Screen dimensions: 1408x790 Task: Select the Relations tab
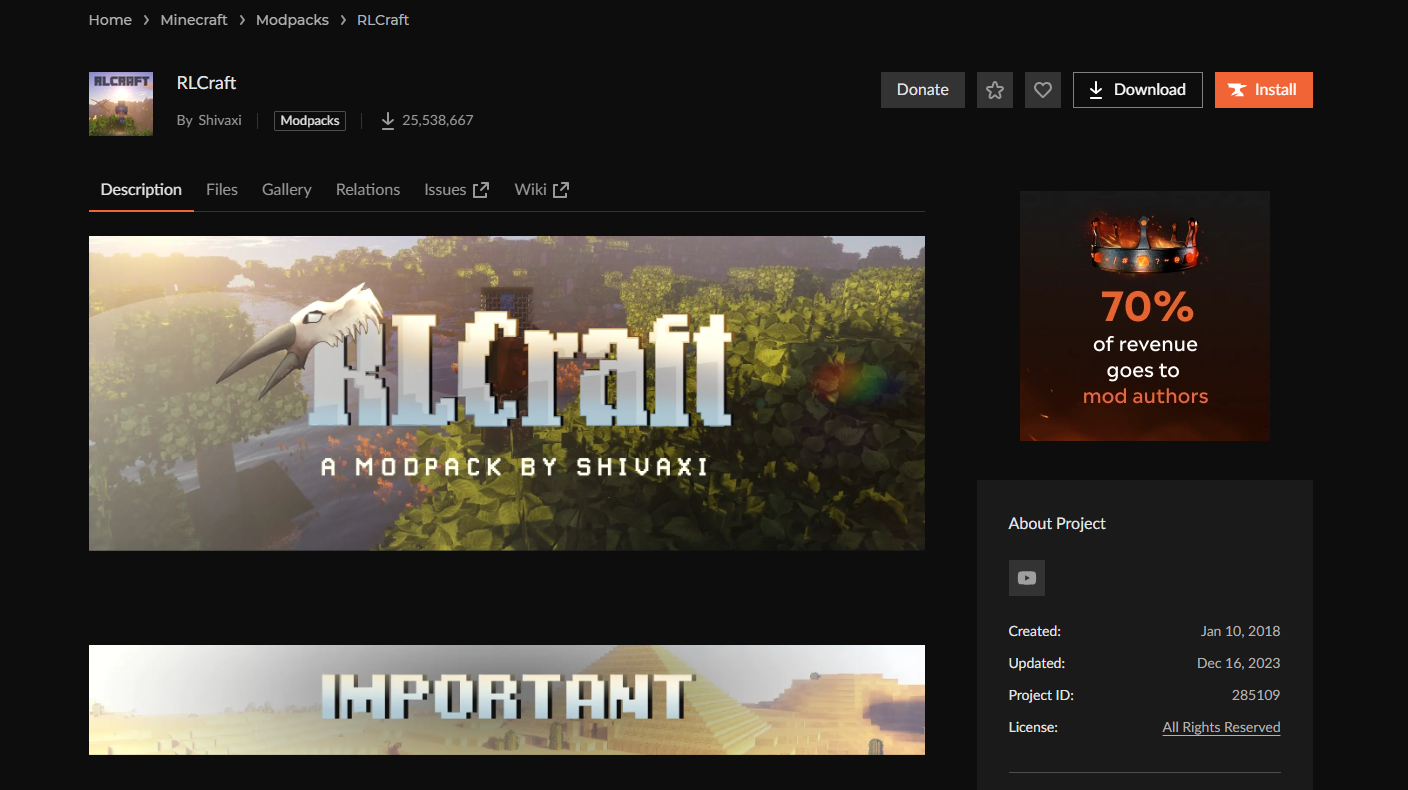(x=368, y=190)
